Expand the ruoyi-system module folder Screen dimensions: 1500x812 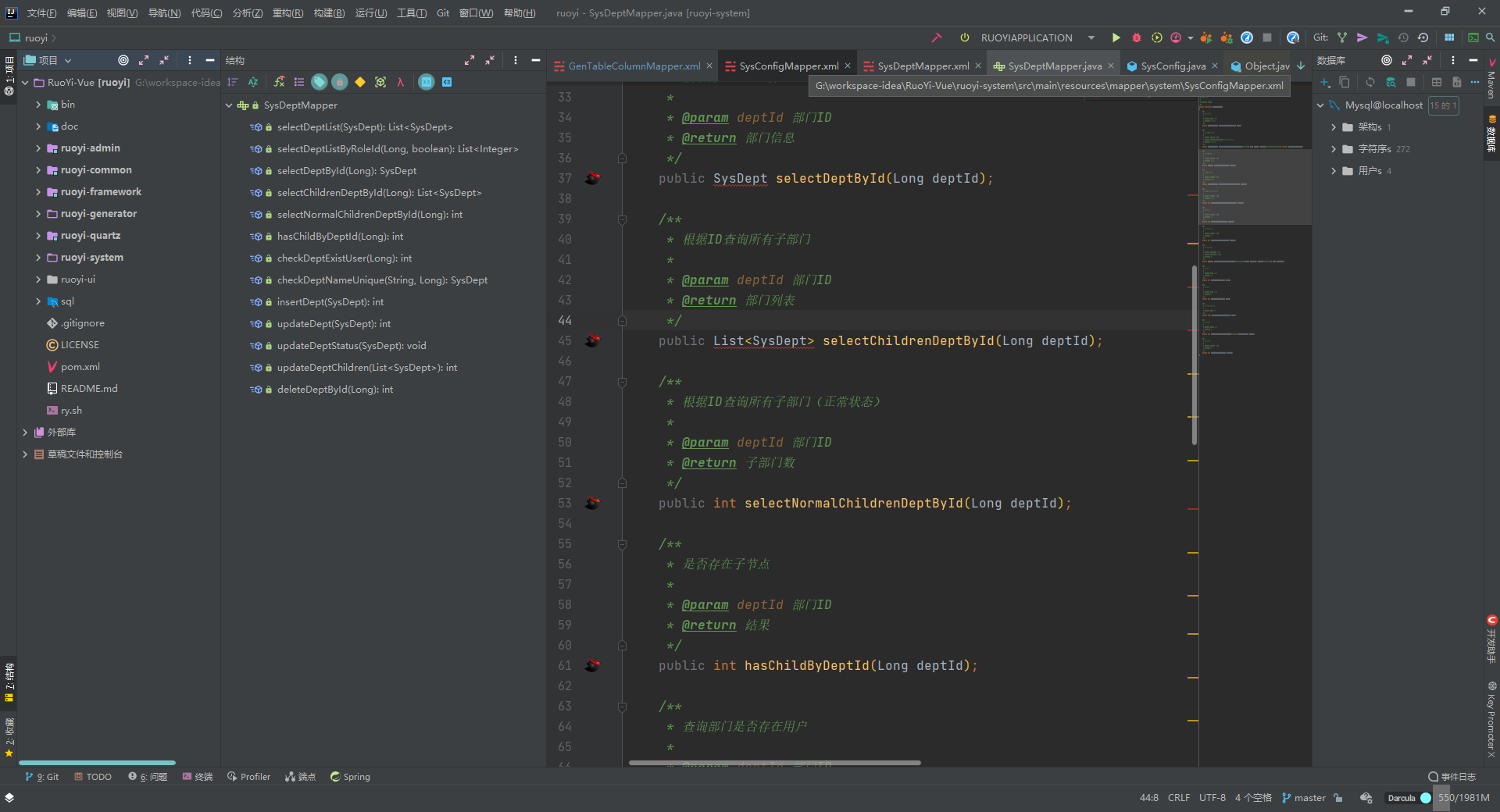tap(37, 257)
